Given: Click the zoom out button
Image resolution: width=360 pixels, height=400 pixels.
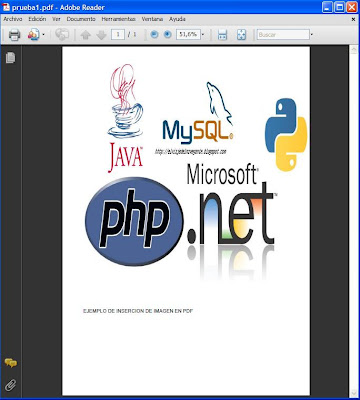Looking at the screenshot, I should pyautogui.click(x=154, y=34).
